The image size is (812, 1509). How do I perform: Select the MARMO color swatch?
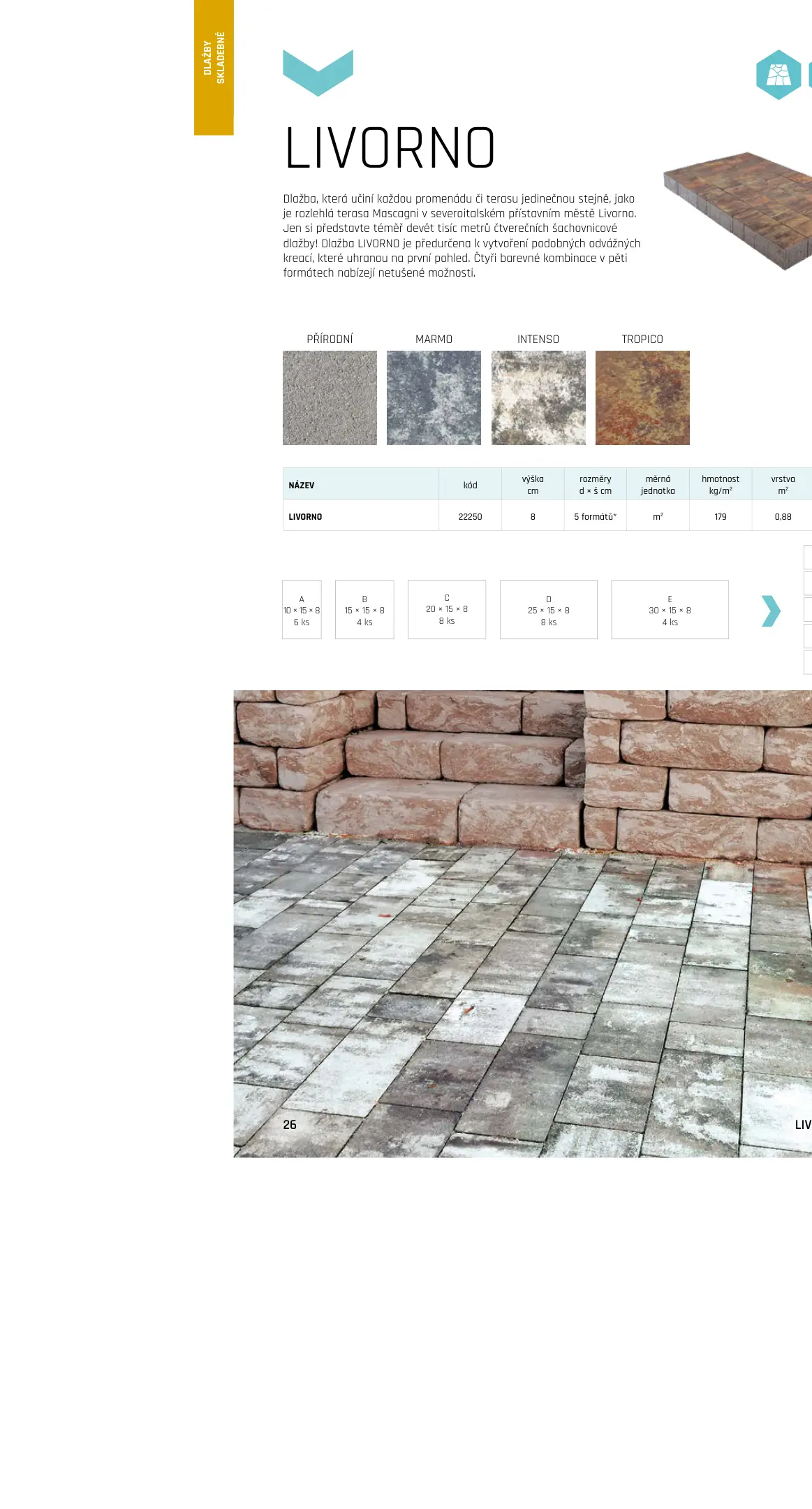pyautogui.click(x=434, y=398)
